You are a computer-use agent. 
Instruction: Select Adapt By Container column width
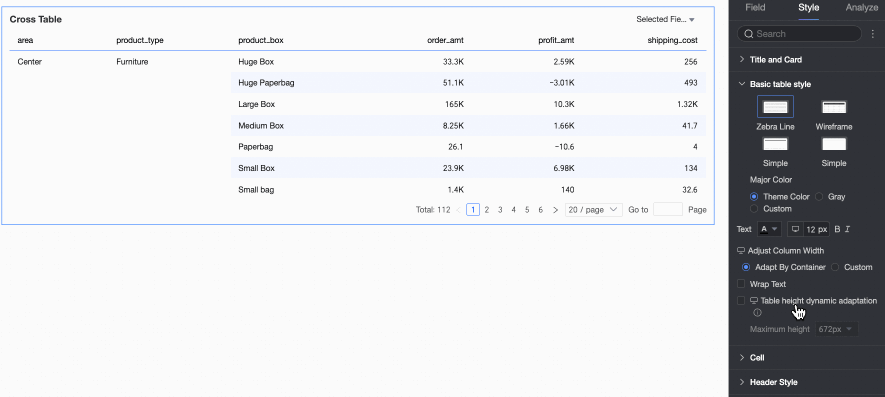[746, 267]
